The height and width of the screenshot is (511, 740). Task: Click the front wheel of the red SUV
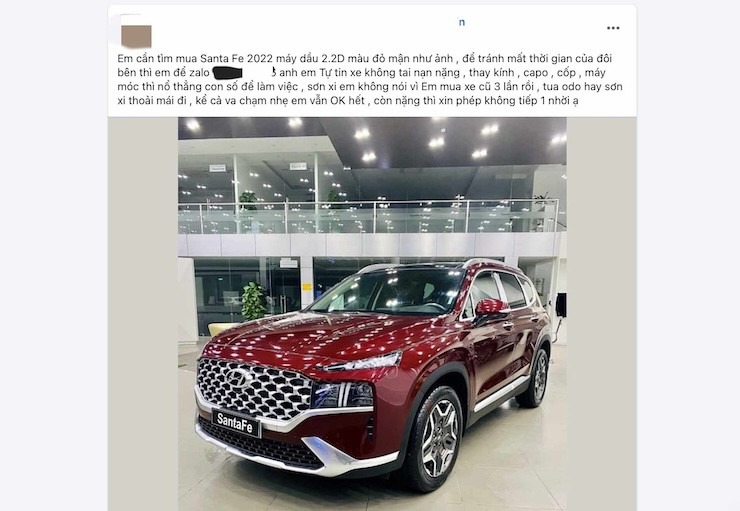point(438,439)
